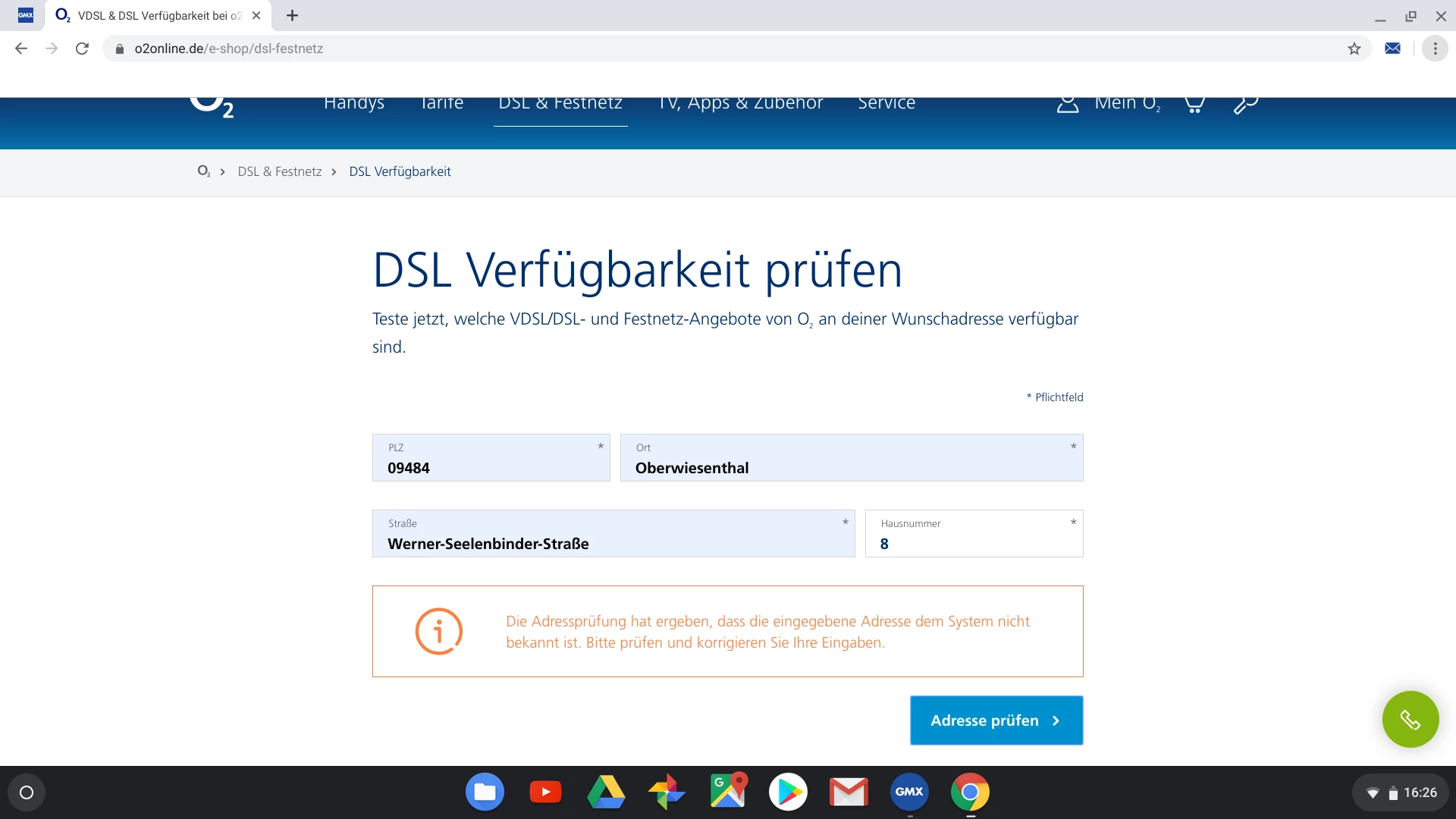
Task: Open the Google Maps shelf icon
Action: point(728,792)
